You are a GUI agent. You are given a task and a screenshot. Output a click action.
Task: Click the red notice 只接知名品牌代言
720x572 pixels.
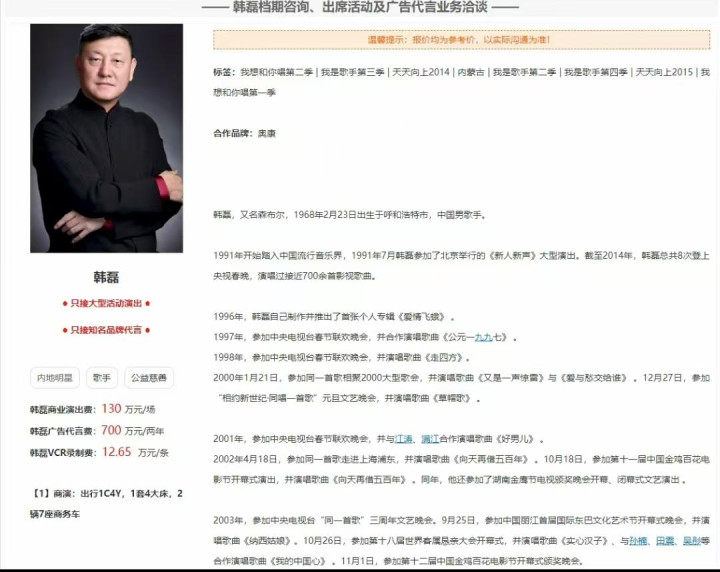pyautogui.click(x=106, y=330)
